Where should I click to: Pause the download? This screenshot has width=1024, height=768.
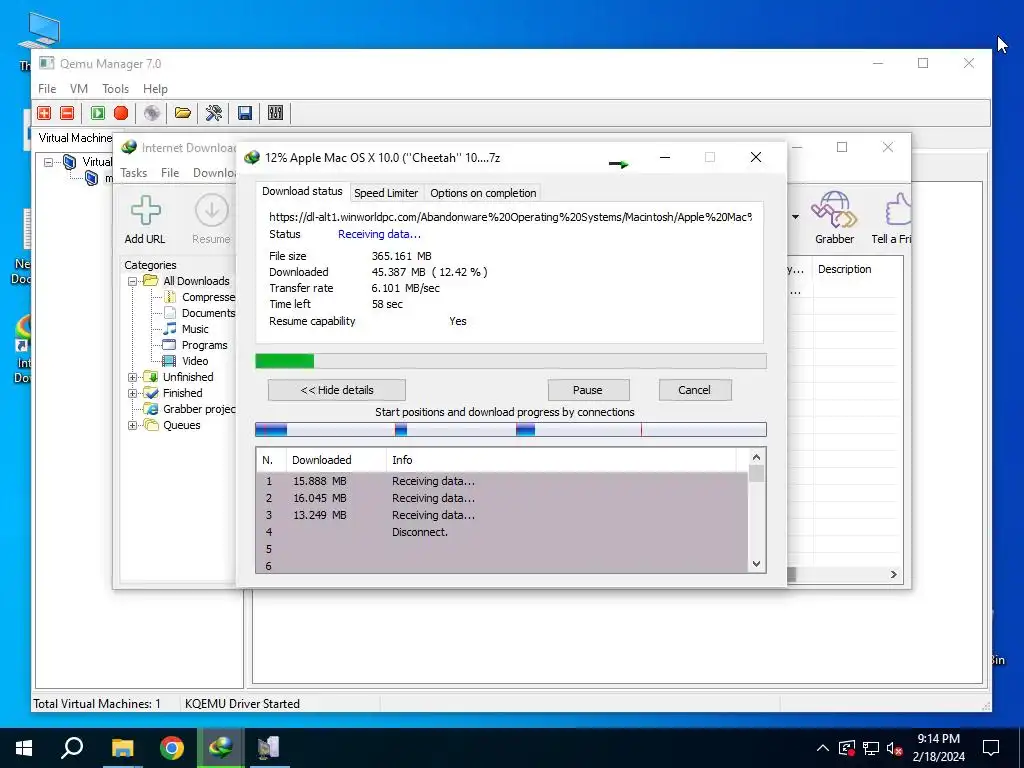pos(588,391)
